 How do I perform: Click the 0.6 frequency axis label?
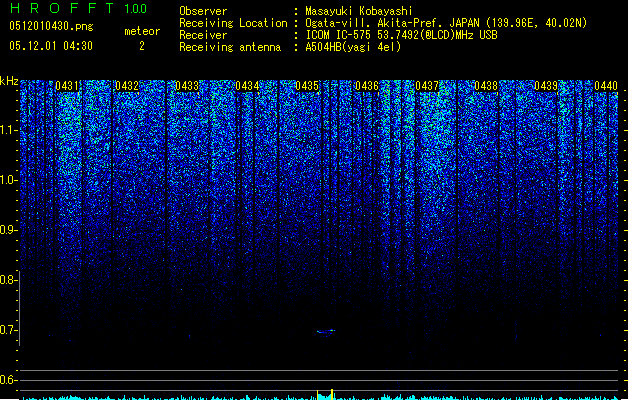tap(8, 380)
